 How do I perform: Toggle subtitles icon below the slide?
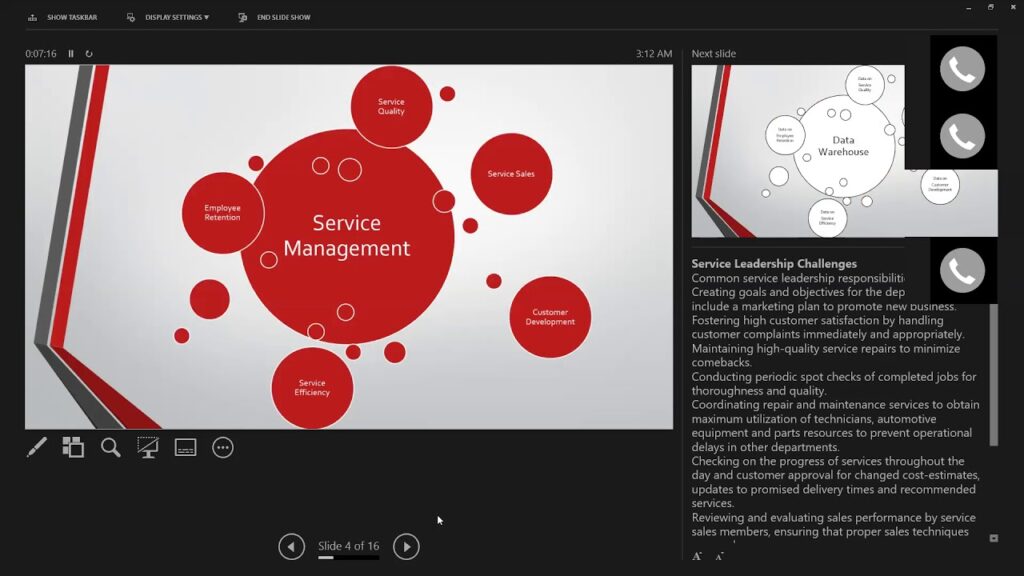186,447
